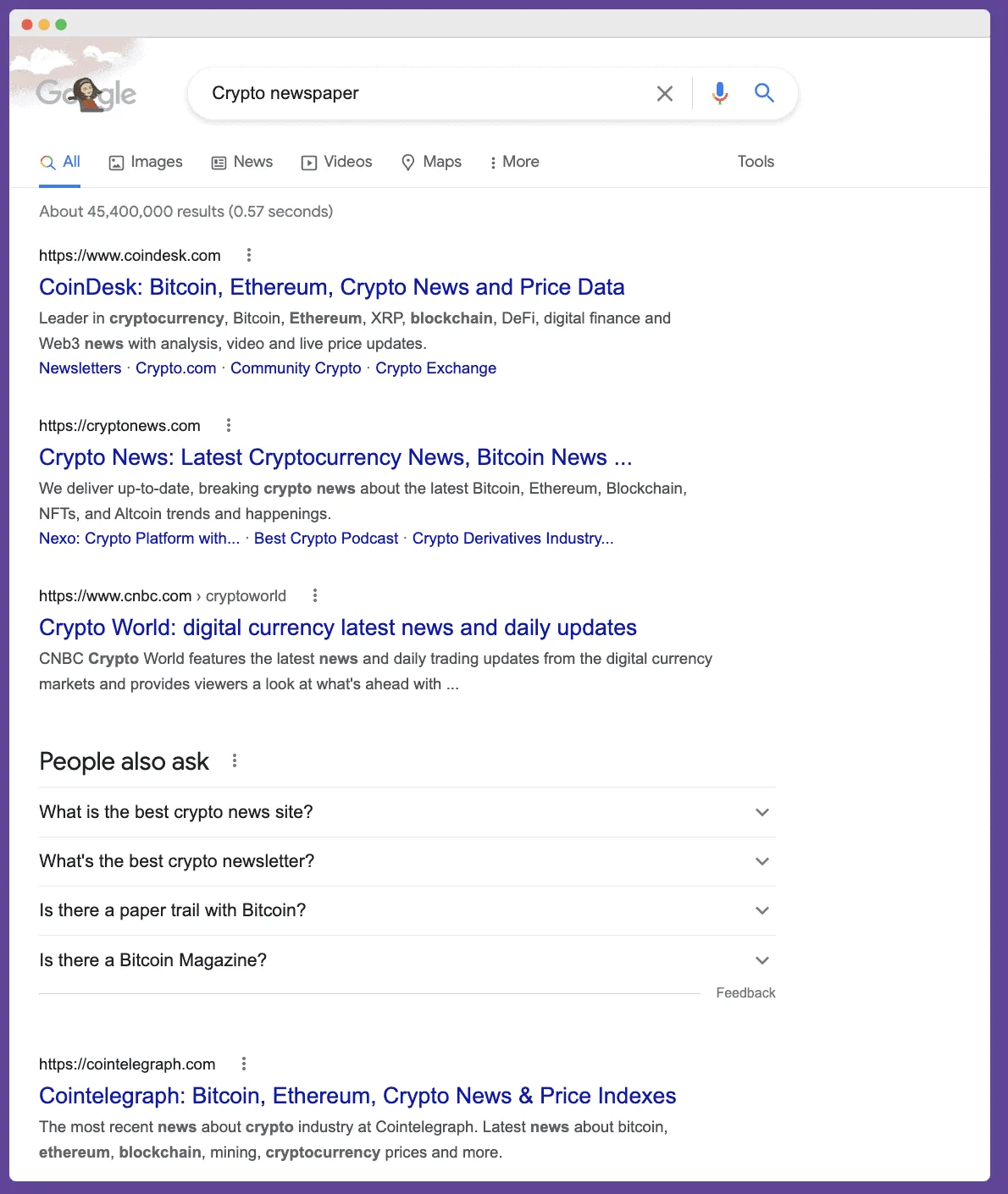
Task: Open the three-dot menu beside coindesk.com
Action: click(x=248, y=255)
